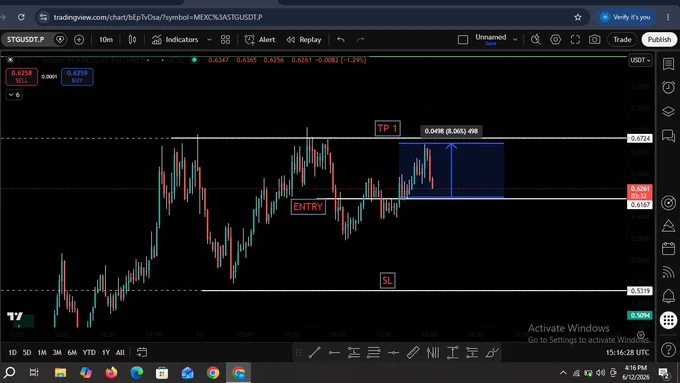Select the horizontal ray tool in favorites bar
The width and height of the screenshot is (680, 383).
(x=334, y=353)
